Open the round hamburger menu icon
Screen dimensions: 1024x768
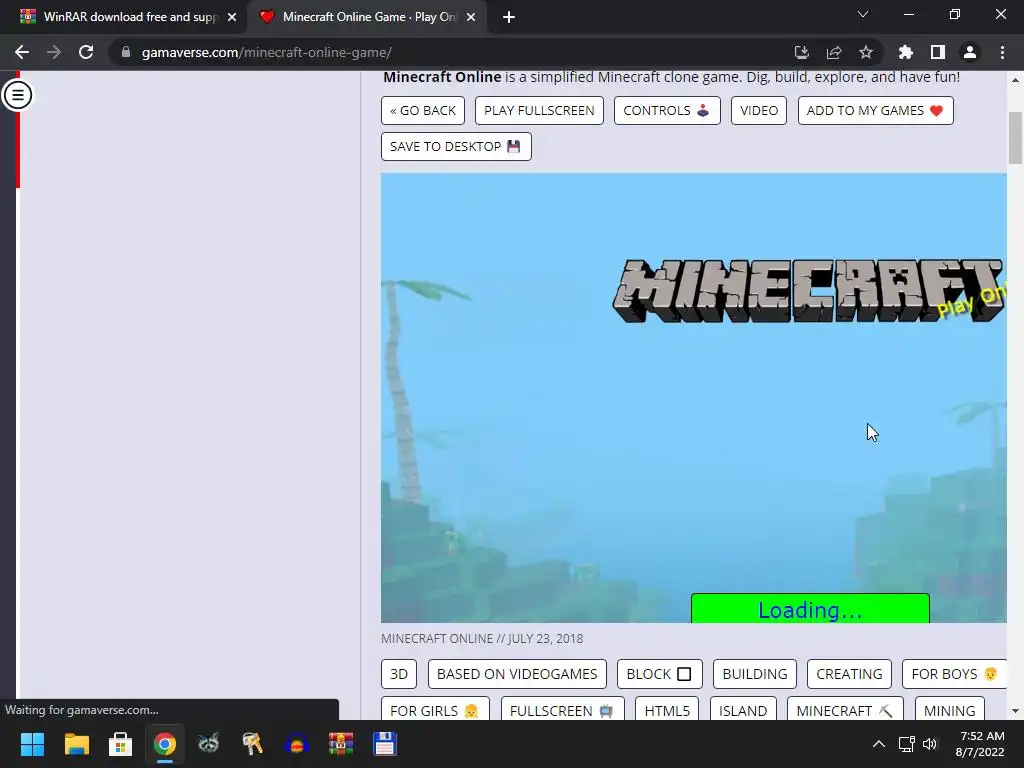(18, 95)
